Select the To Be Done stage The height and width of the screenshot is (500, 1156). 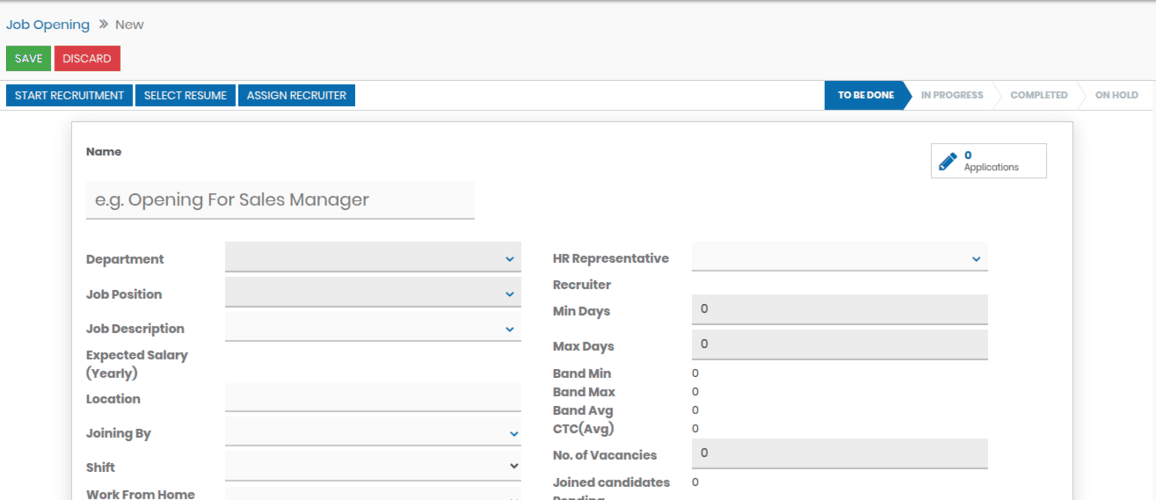click(866, 96)
